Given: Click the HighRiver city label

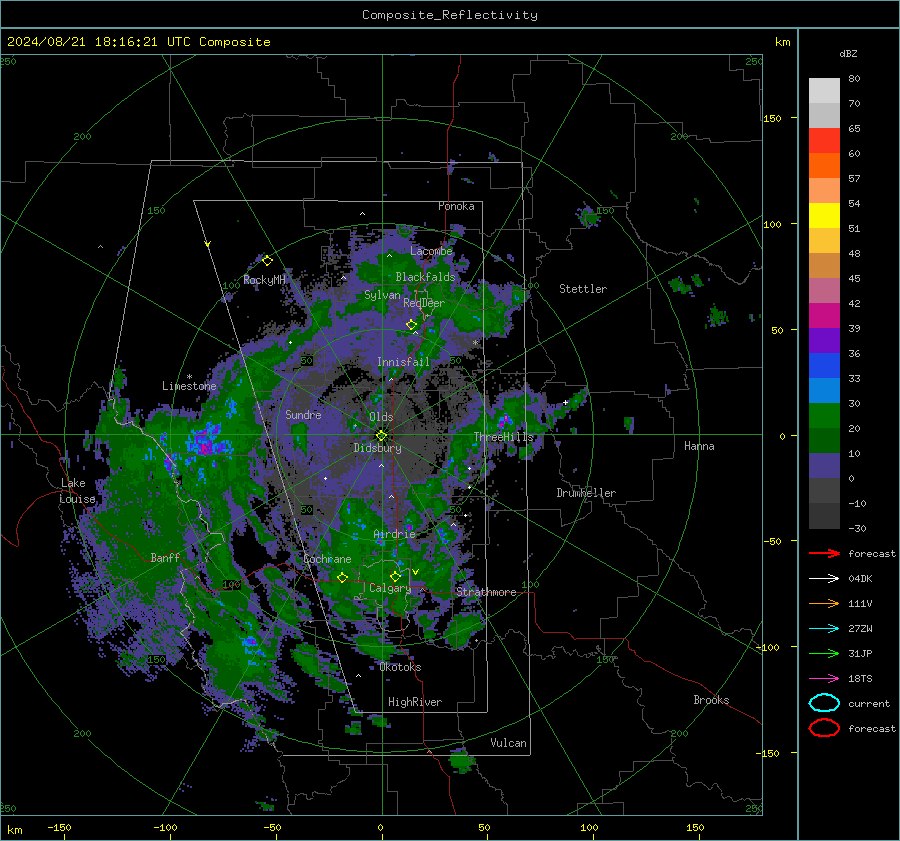Looking at the screenshot, I should coord(415,702).
